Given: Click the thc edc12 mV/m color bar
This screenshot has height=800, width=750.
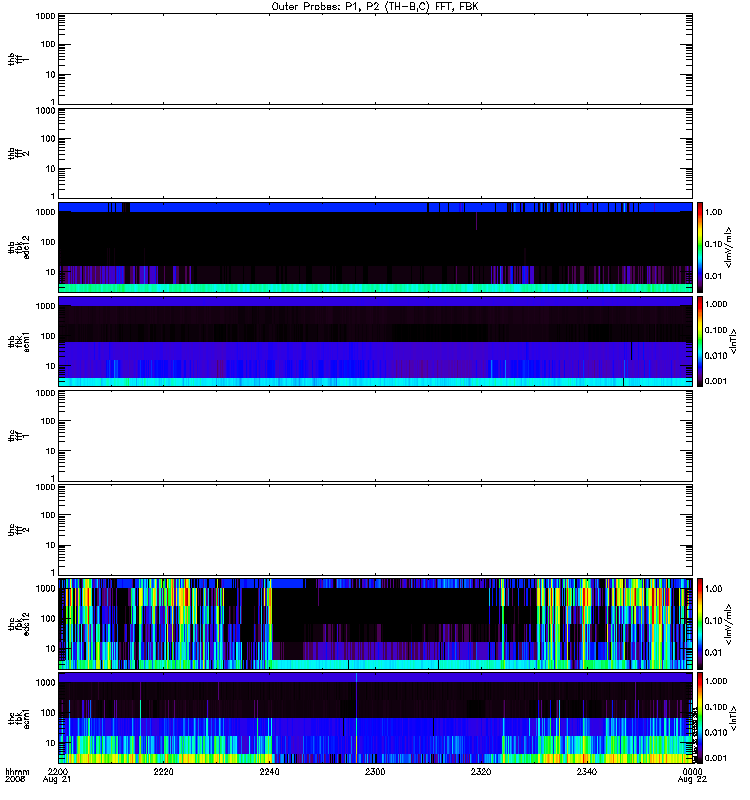Looking at the screenshot, I should coord(702,624).
